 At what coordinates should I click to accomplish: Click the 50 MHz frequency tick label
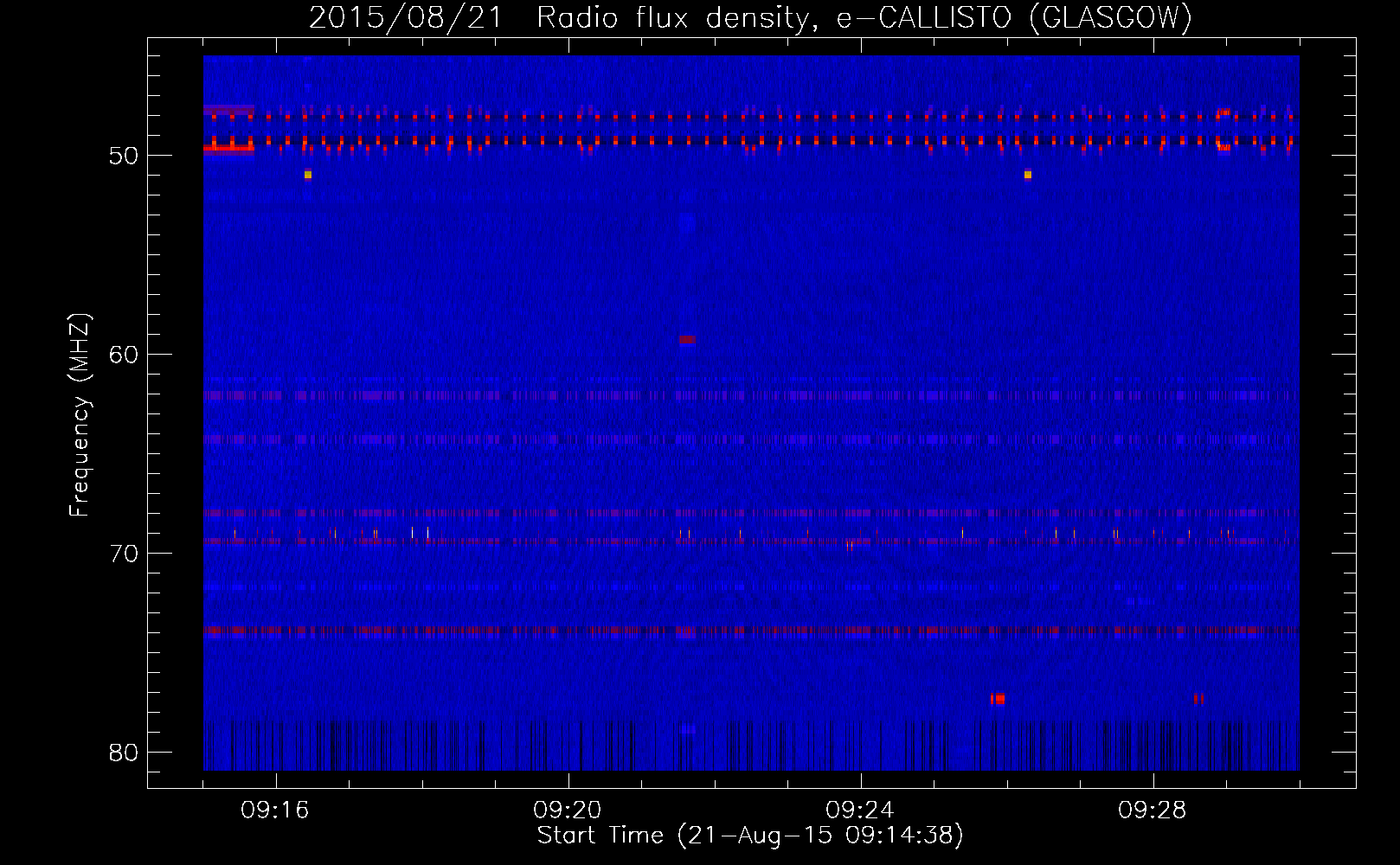click(124, 156)
